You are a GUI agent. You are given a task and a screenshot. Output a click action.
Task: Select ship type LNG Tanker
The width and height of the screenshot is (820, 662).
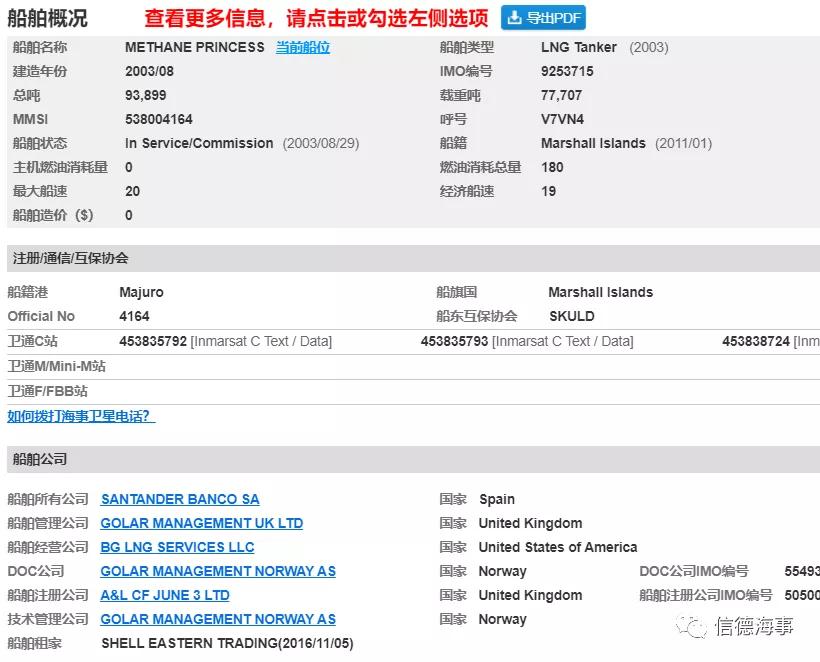tap(578, 47)
